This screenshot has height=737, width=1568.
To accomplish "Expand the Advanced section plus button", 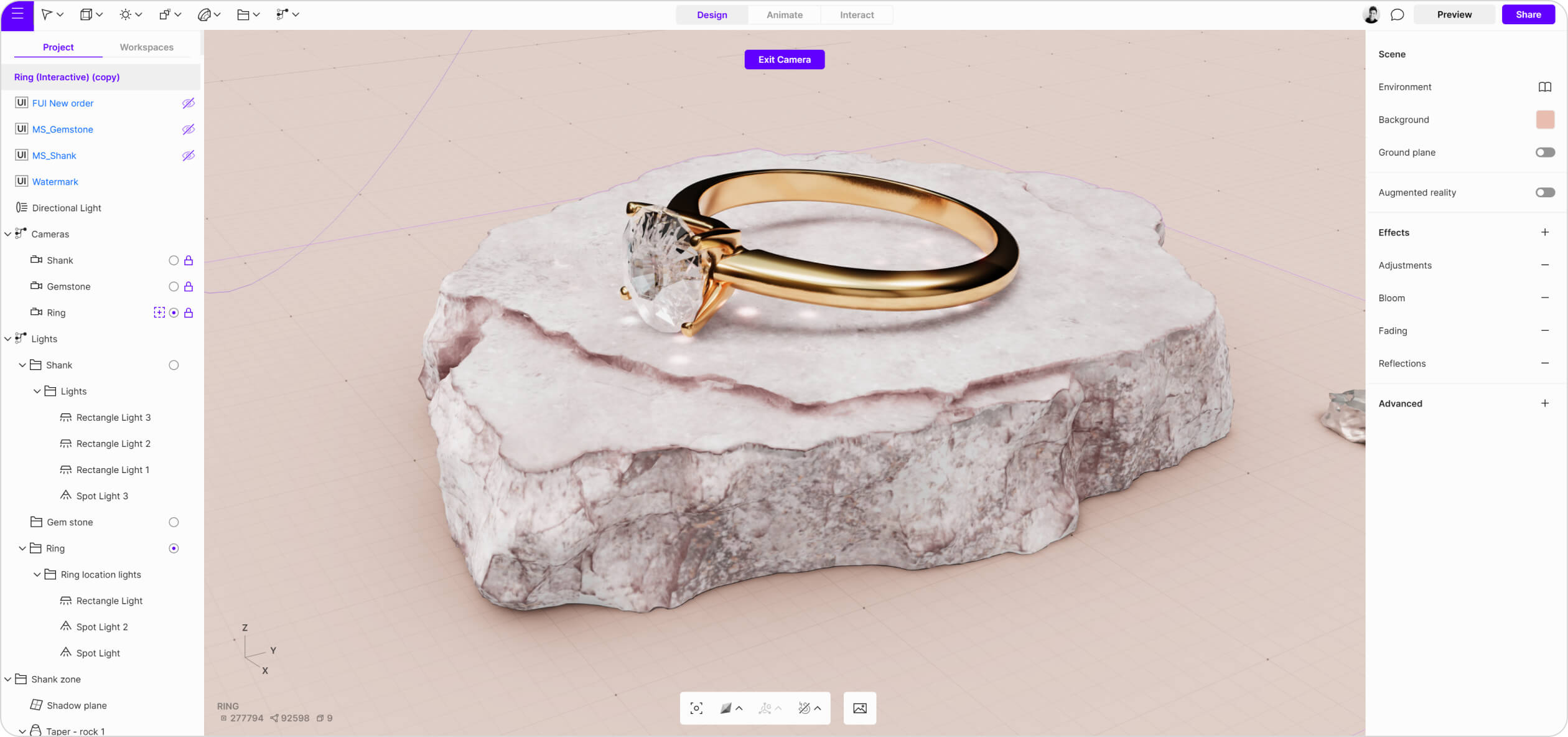I will 1544,403.
